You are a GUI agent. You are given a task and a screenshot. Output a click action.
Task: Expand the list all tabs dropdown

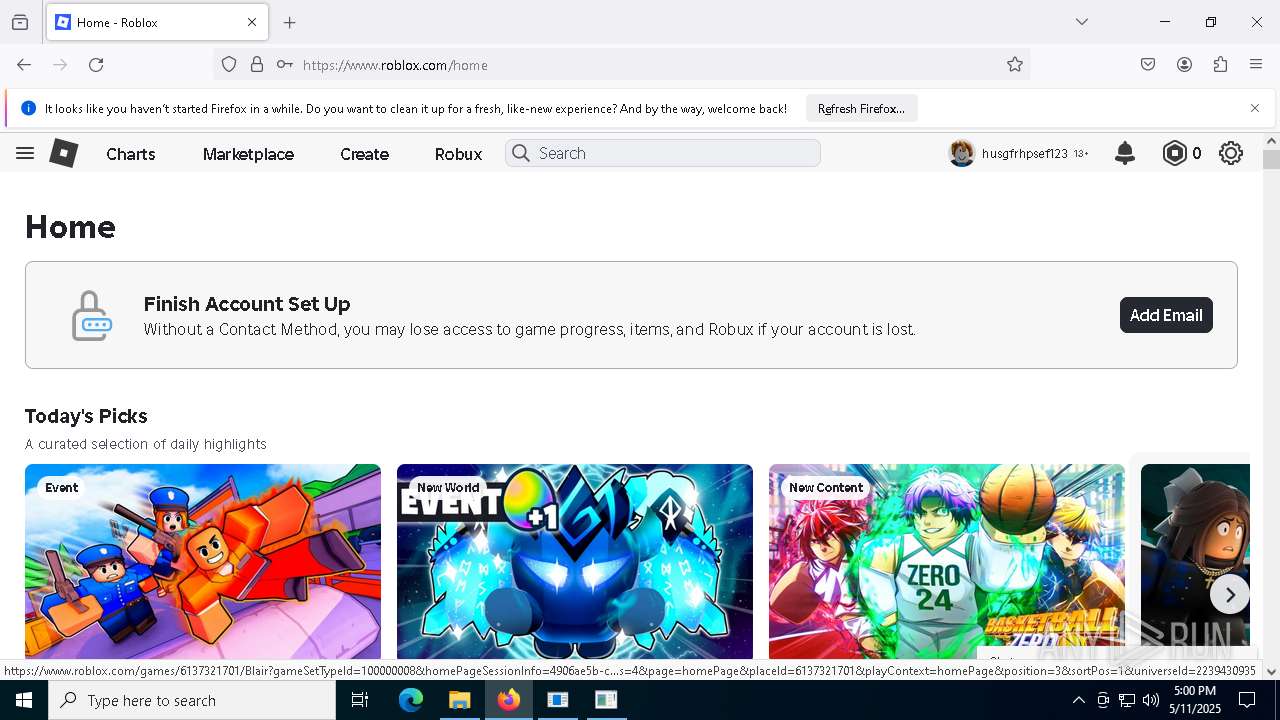pyautogui.click(x=1082, y=22)
